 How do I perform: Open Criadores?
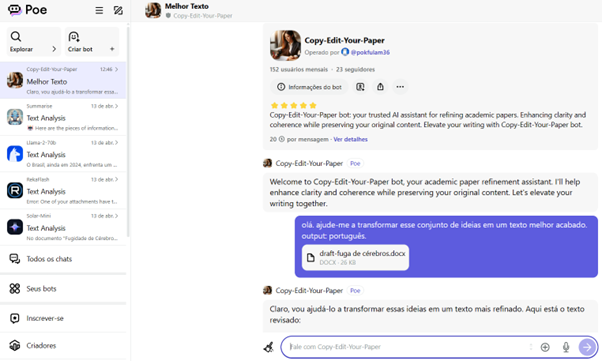(x=63, y=345)
